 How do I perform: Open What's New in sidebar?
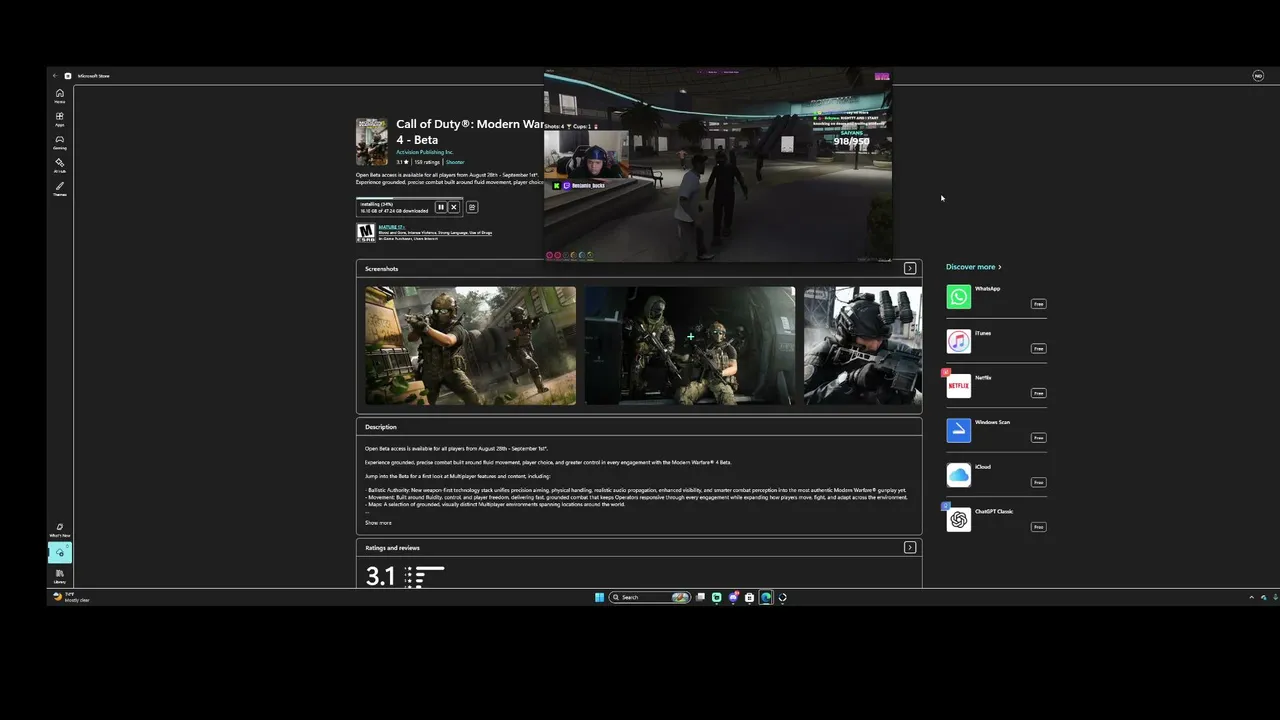(59, 530)
